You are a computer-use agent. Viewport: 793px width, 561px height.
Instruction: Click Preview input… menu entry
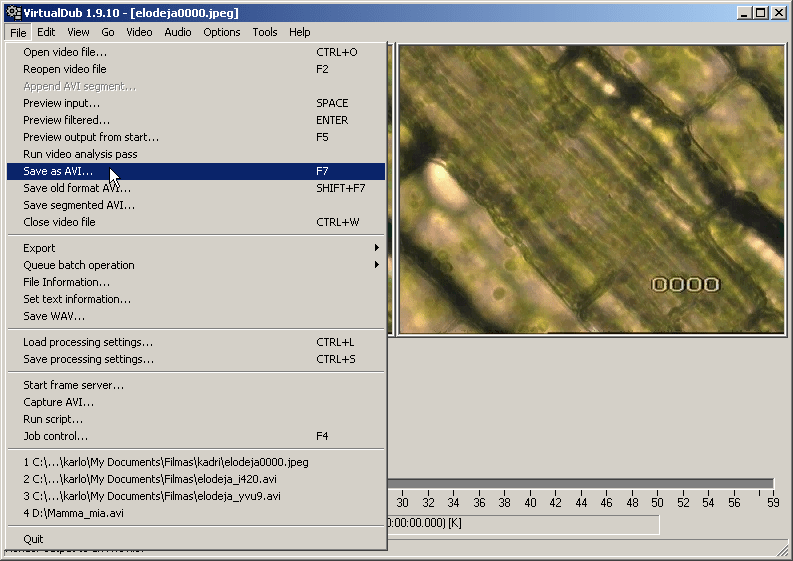[x=196, y=103]
